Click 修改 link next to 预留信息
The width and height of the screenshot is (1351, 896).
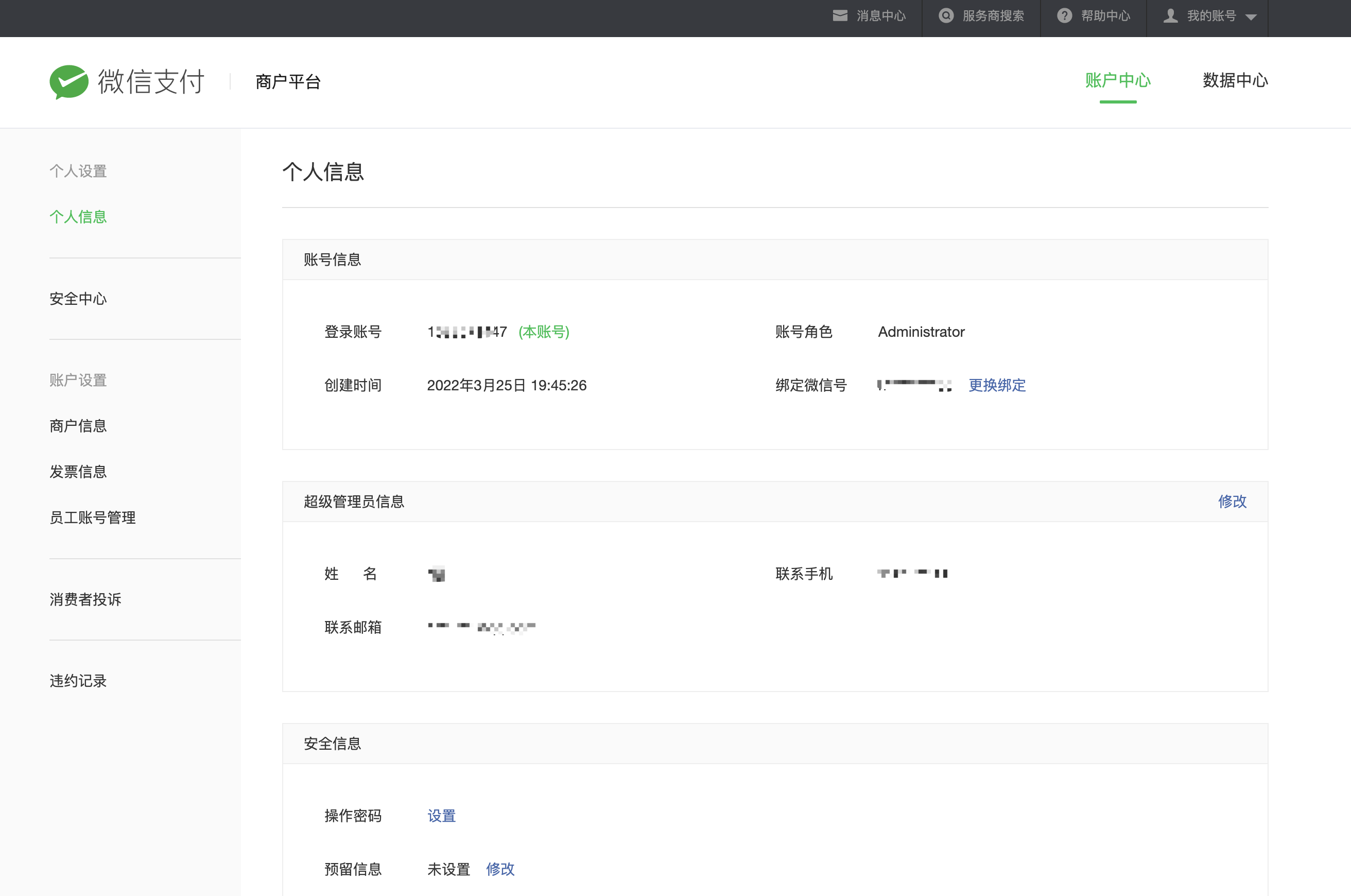[500, 869]
